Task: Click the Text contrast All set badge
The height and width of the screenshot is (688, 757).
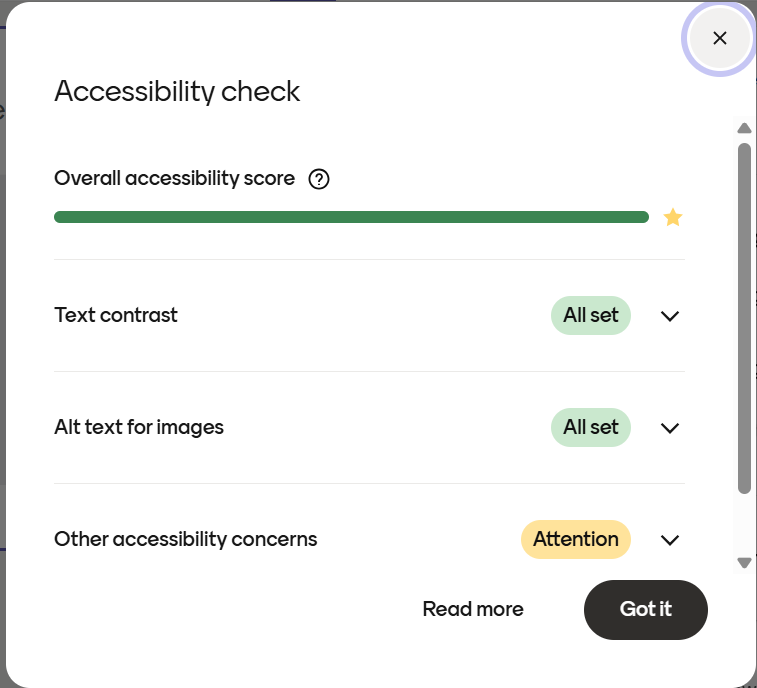Action: pyautogui.click(x=591, y=316)
